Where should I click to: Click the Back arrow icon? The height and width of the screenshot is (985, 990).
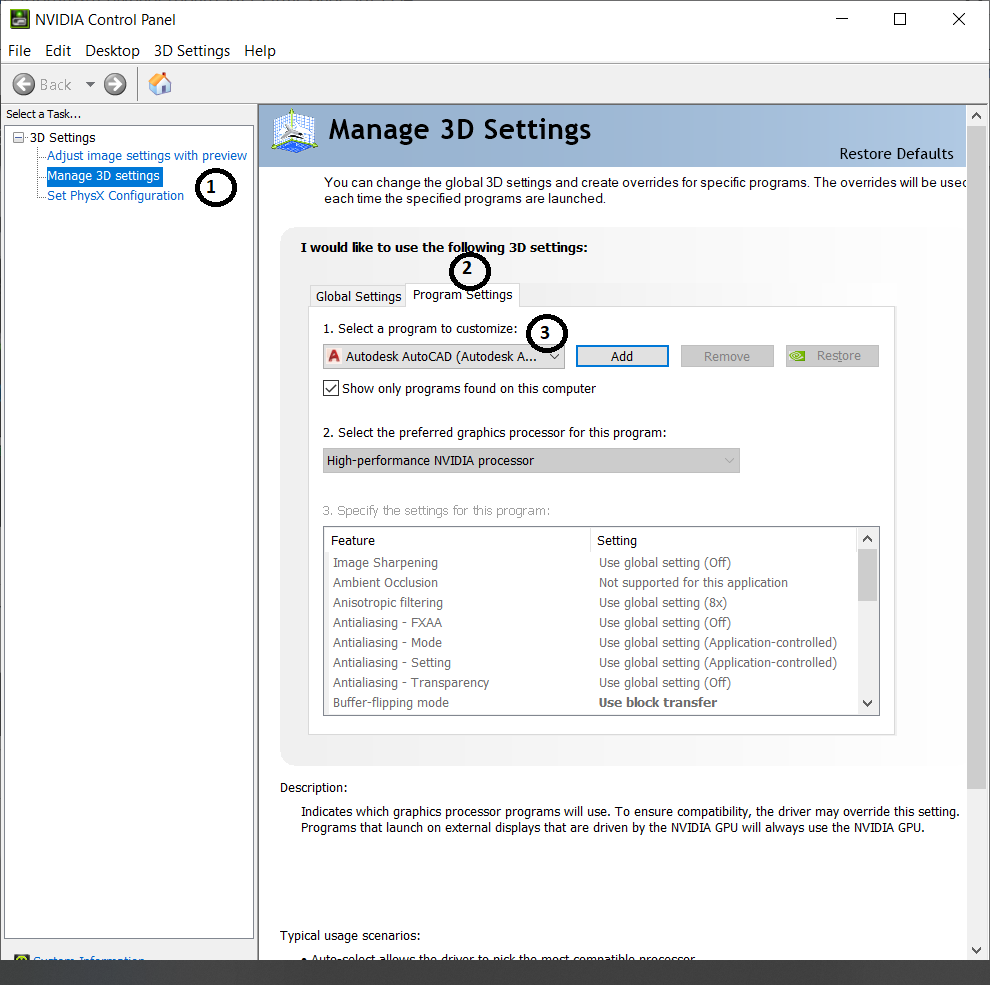24,84
